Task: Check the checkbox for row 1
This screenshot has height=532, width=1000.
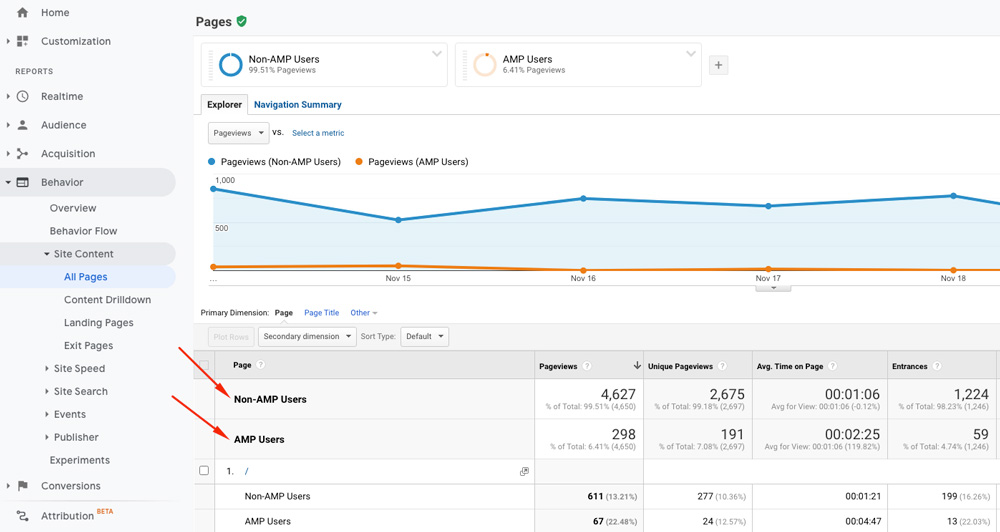Action: click(x=204, y=471)
